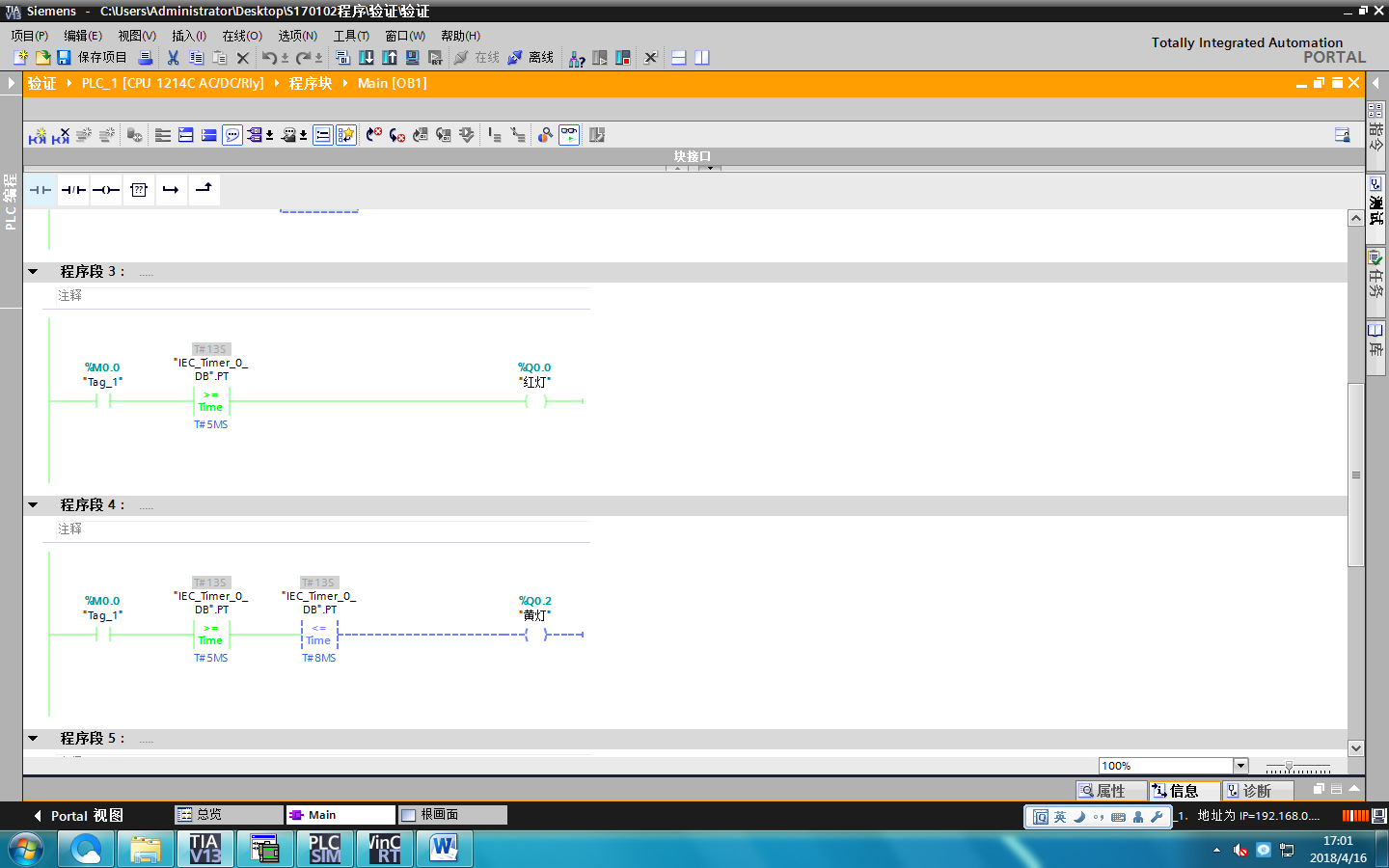
Task: Toggle network comments display button
Action: coord(232,136)
